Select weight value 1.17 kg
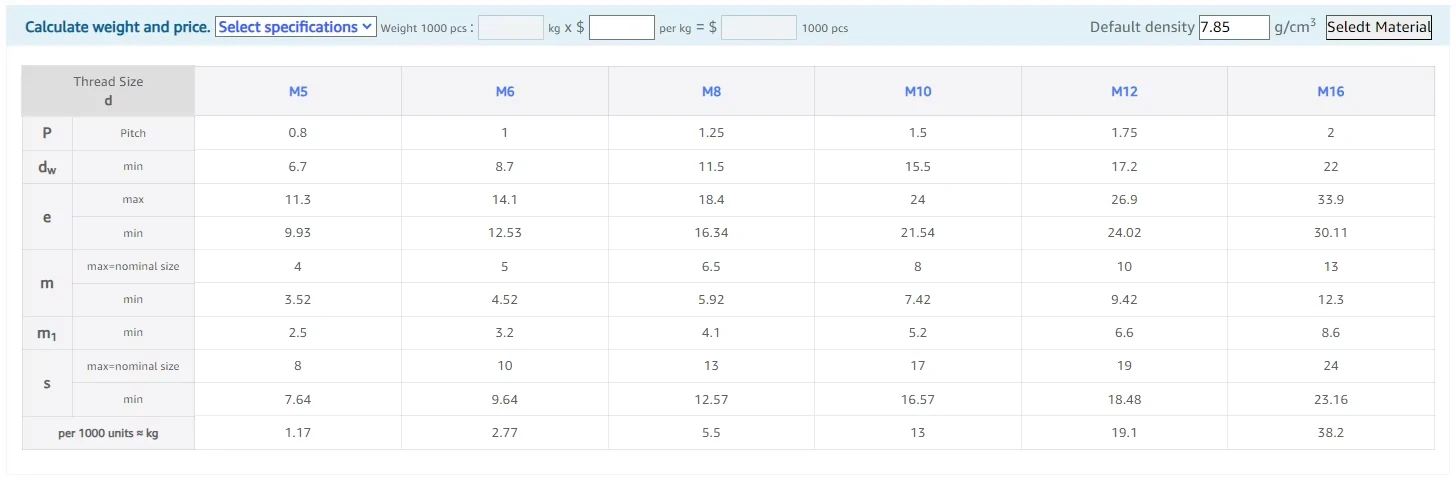The width and height of the screenshot is (1456, 482). point(298,433)
